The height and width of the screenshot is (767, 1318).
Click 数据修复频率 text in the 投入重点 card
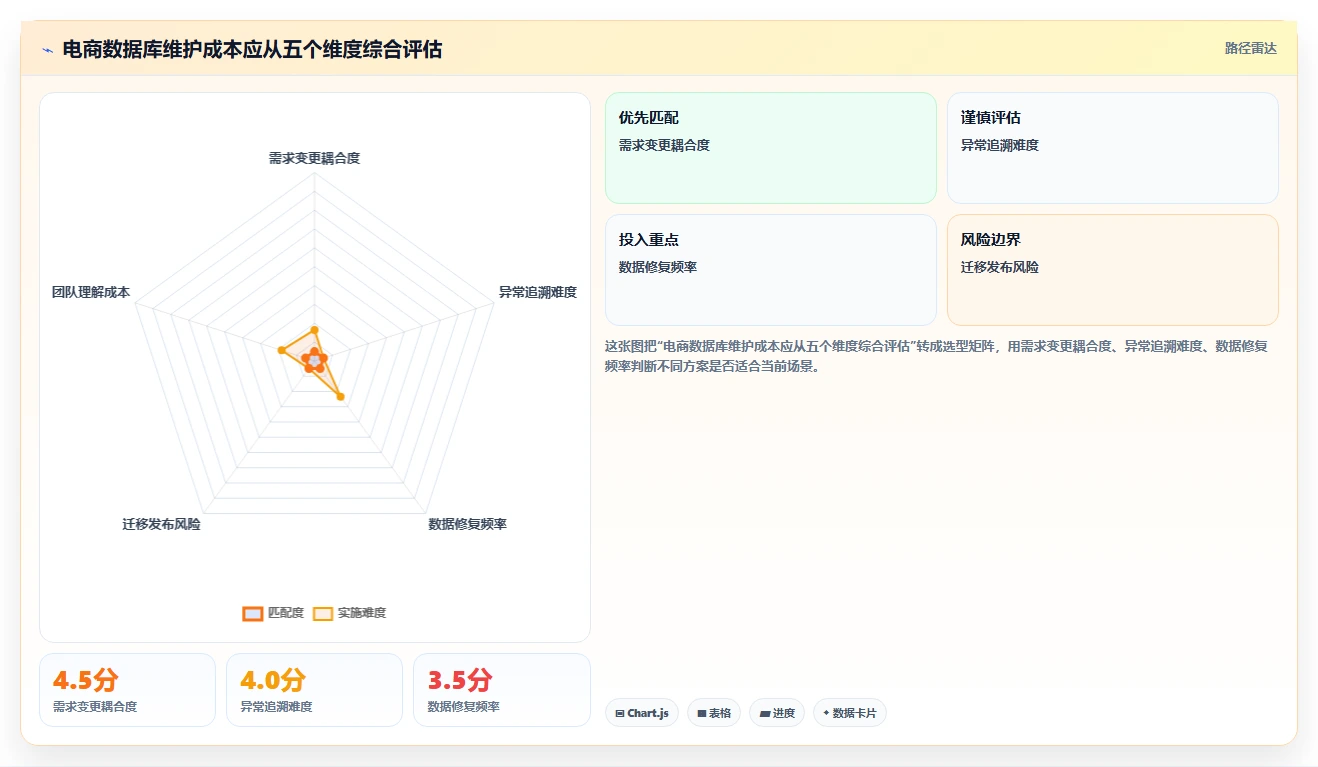[658, 267]
